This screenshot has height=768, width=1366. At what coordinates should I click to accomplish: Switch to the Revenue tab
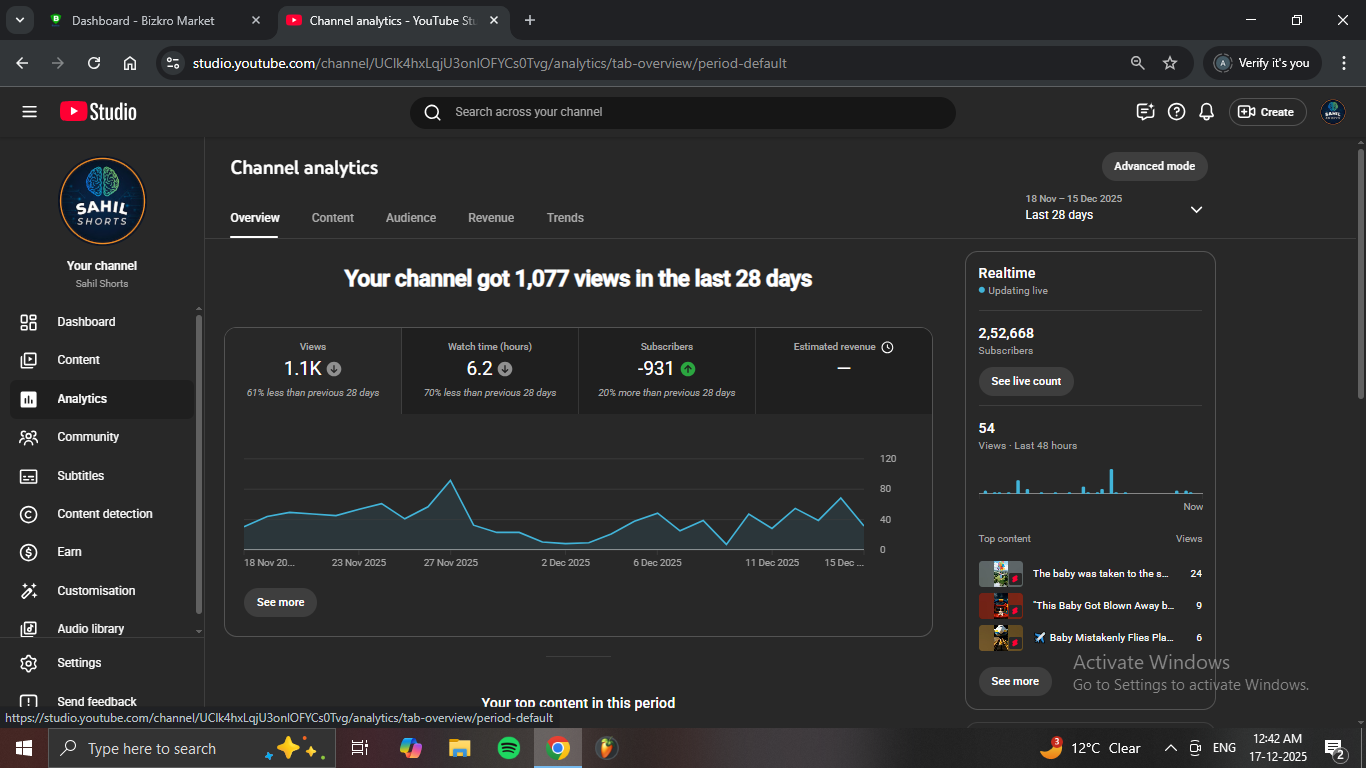491,218
